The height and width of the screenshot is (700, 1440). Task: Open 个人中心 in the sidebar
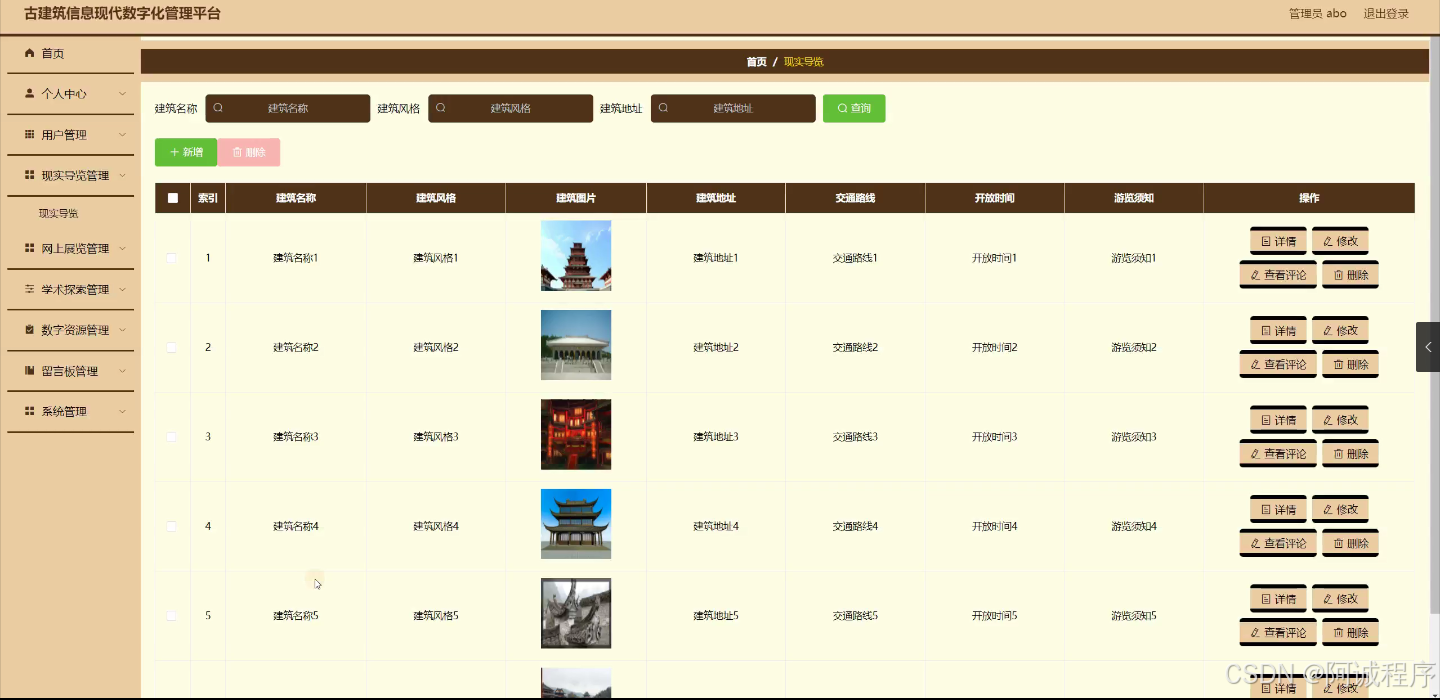point(70,94)
